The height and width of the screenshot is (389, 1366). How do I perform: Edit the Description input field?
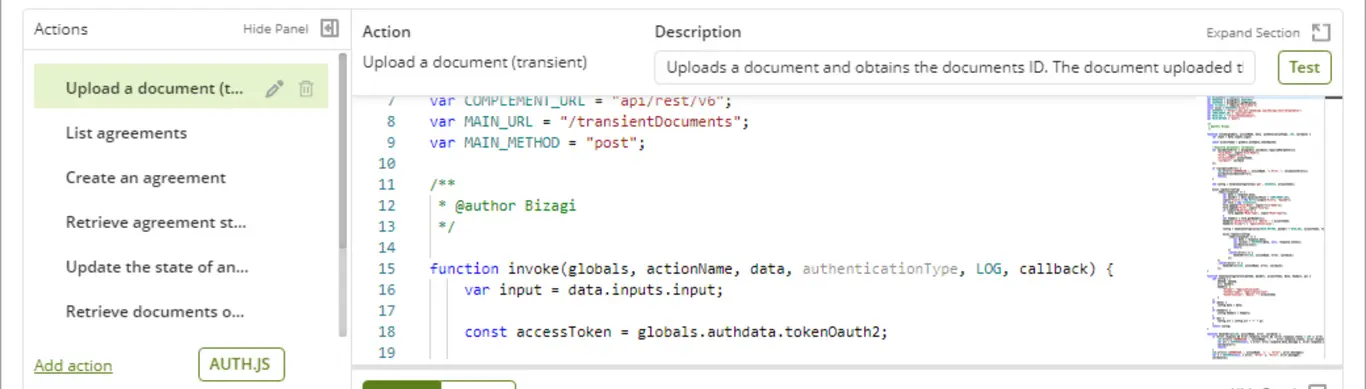(x=955, y=68)
